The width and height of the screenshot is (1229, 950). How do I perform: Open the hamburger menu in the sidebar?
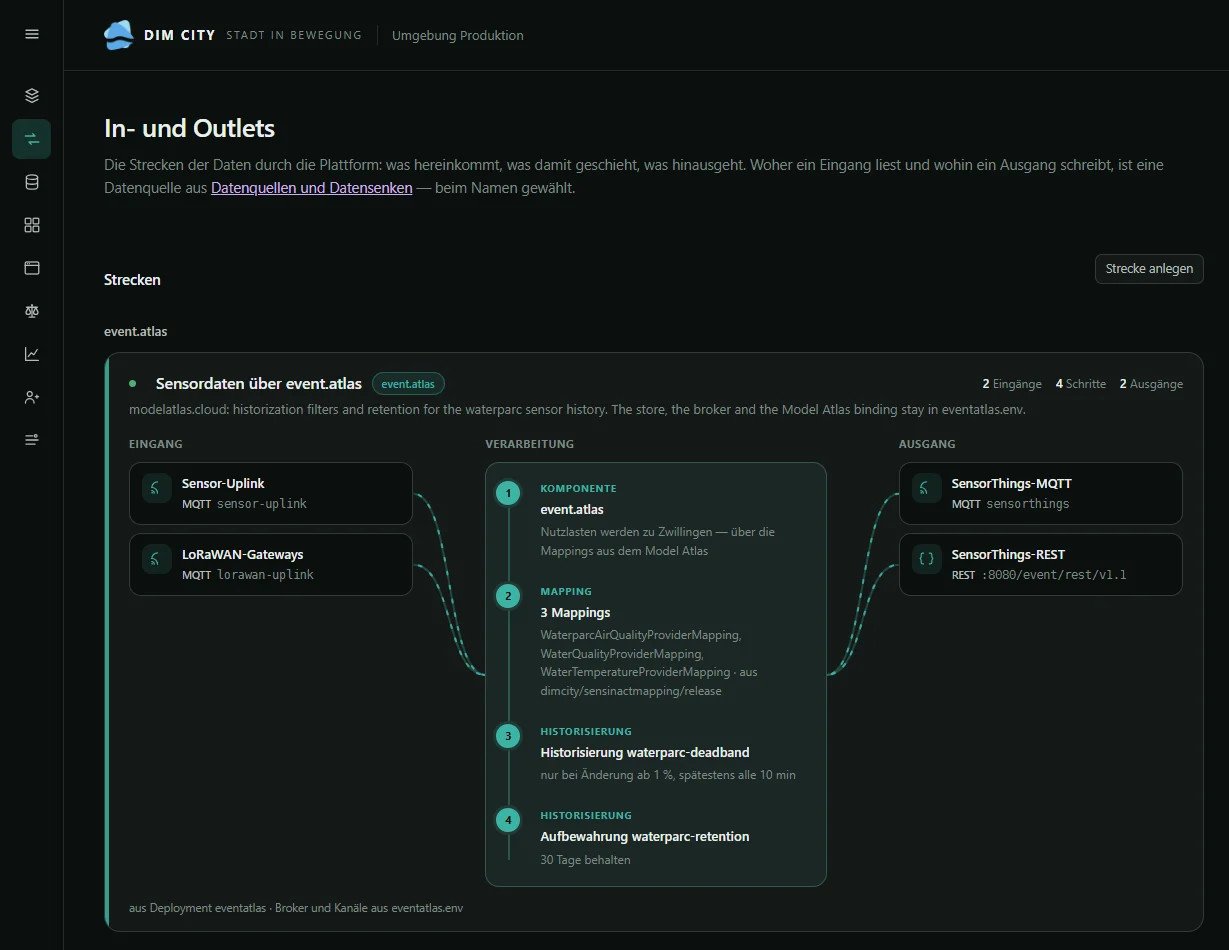[x=32, y=34]
